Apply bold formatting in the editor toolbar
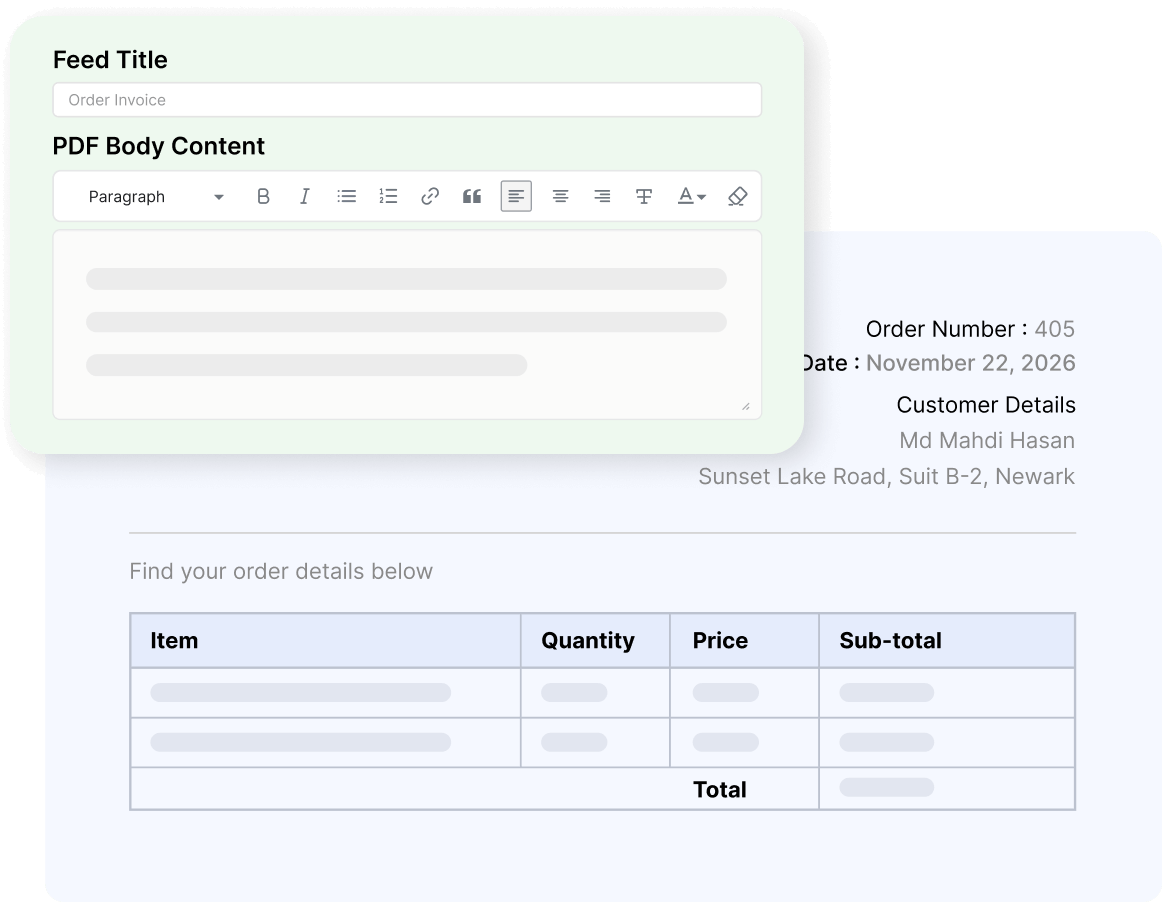The height and width of the screenshot is (920, 1172). [x=263, y=196]
